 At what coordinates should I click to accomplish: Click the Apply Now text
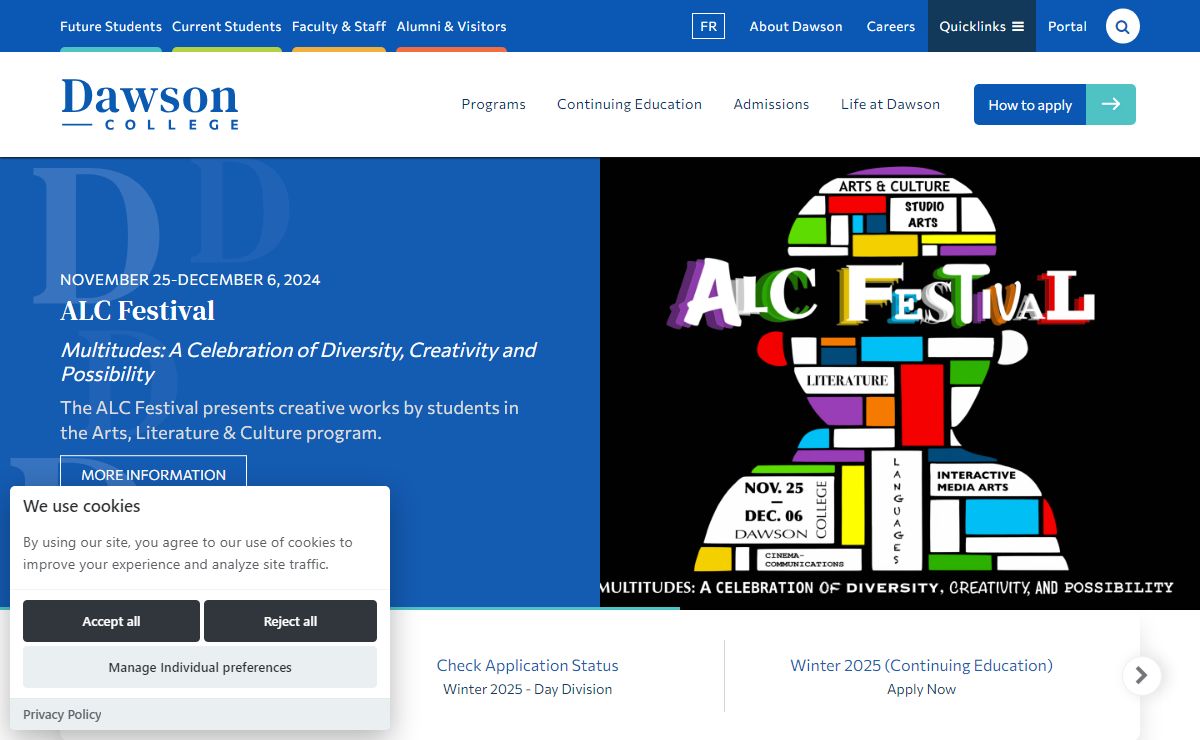(921, 689)
